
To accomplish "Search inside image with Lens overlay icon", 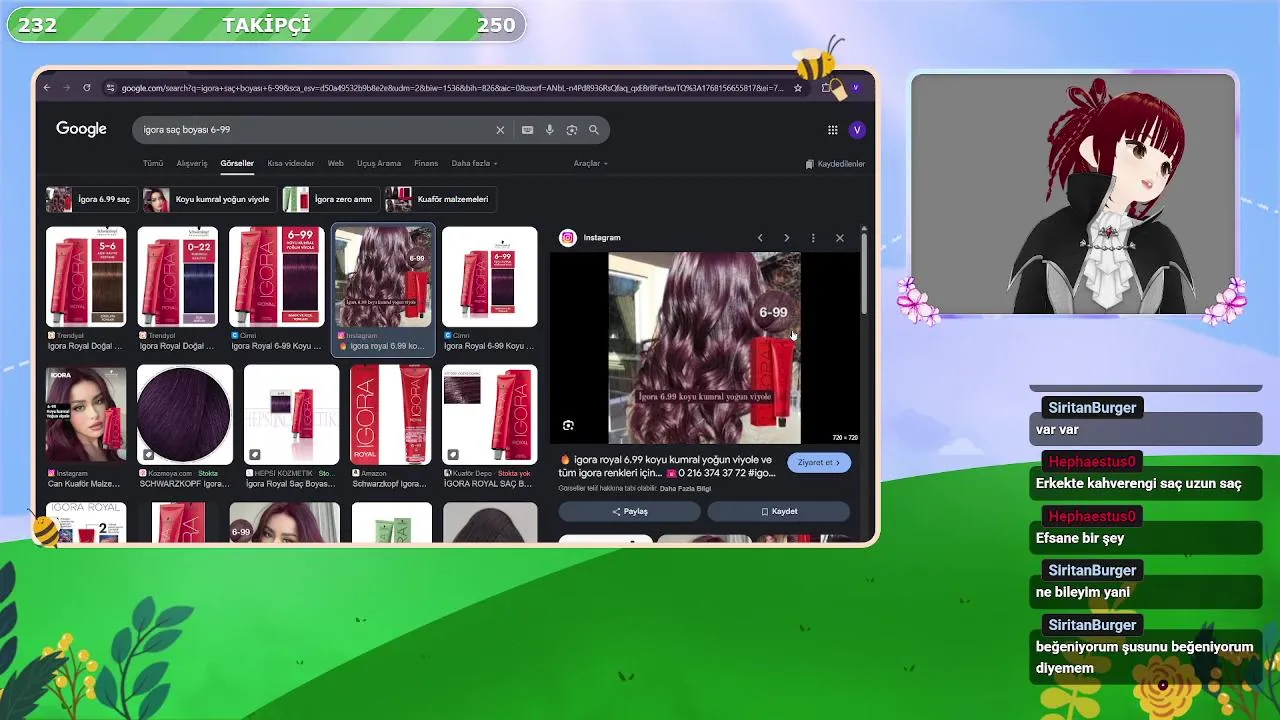I will [568, 425].
